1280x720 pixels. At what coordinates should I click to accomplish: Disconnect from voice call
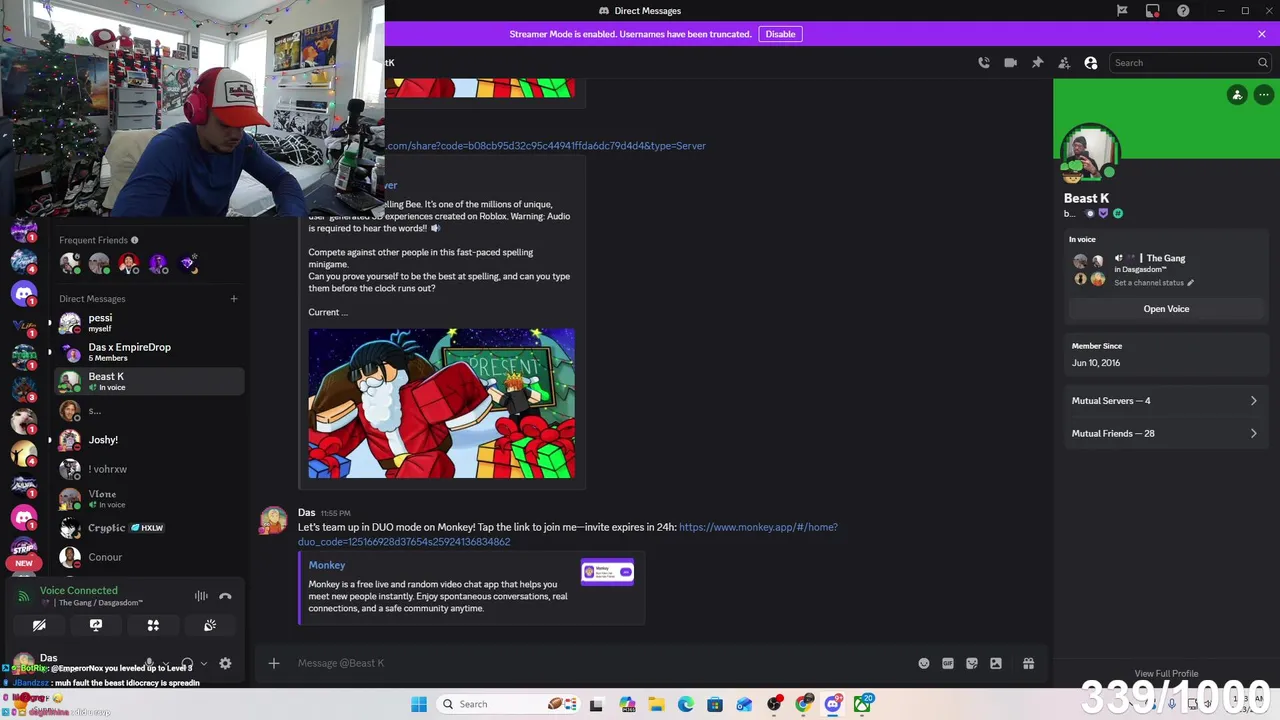coord(225,596)
